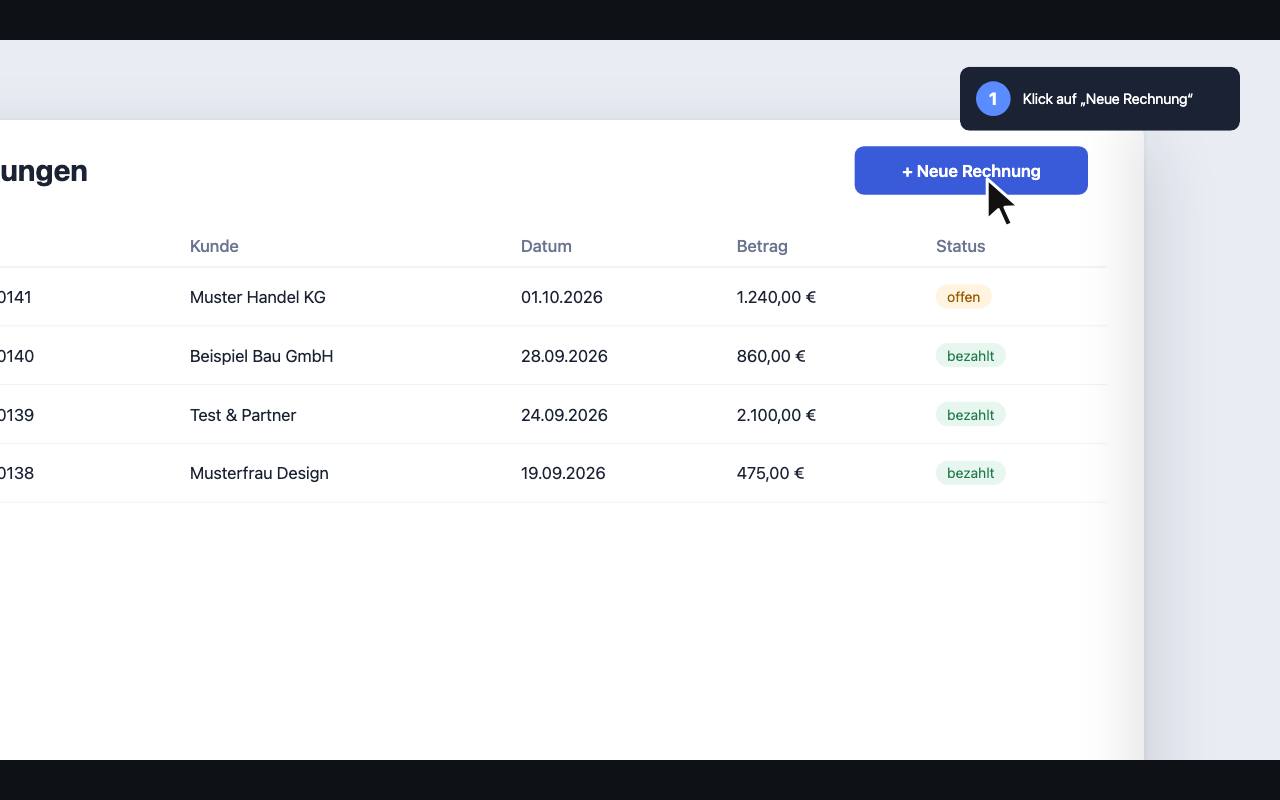Select the amount "2.100,00 €"
1280x800 pixels.
tap(776, 415)
